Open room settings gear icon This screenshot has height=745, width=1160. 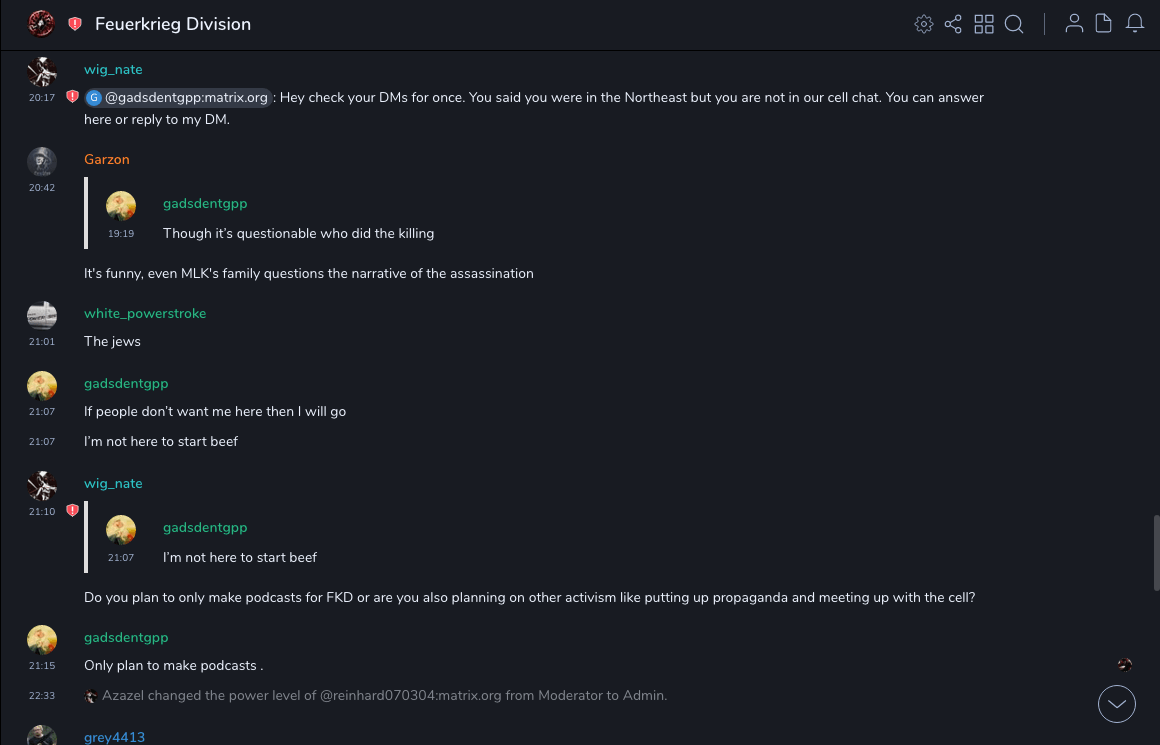(924, 24)
